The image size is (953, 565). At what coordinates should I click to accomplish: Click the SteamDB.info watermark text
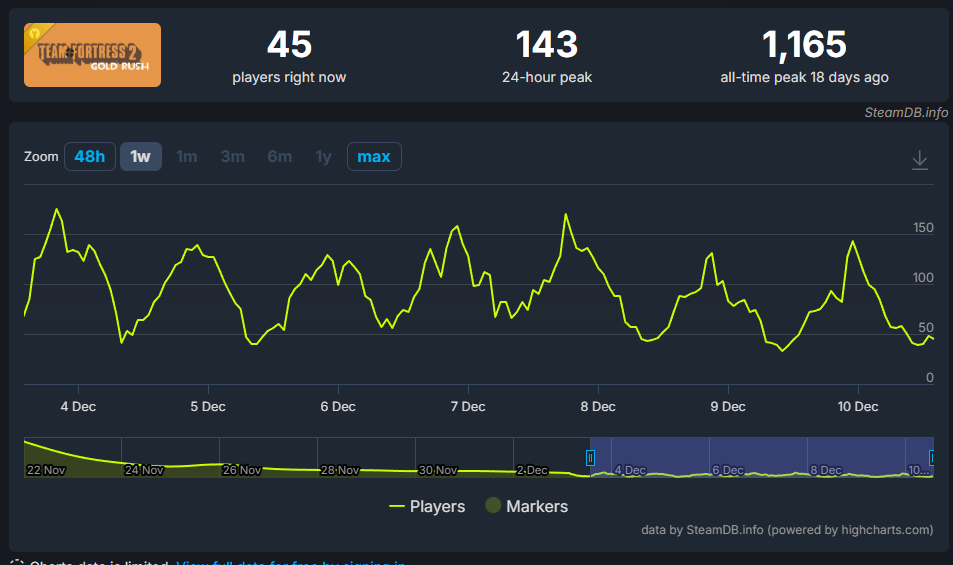906,112
